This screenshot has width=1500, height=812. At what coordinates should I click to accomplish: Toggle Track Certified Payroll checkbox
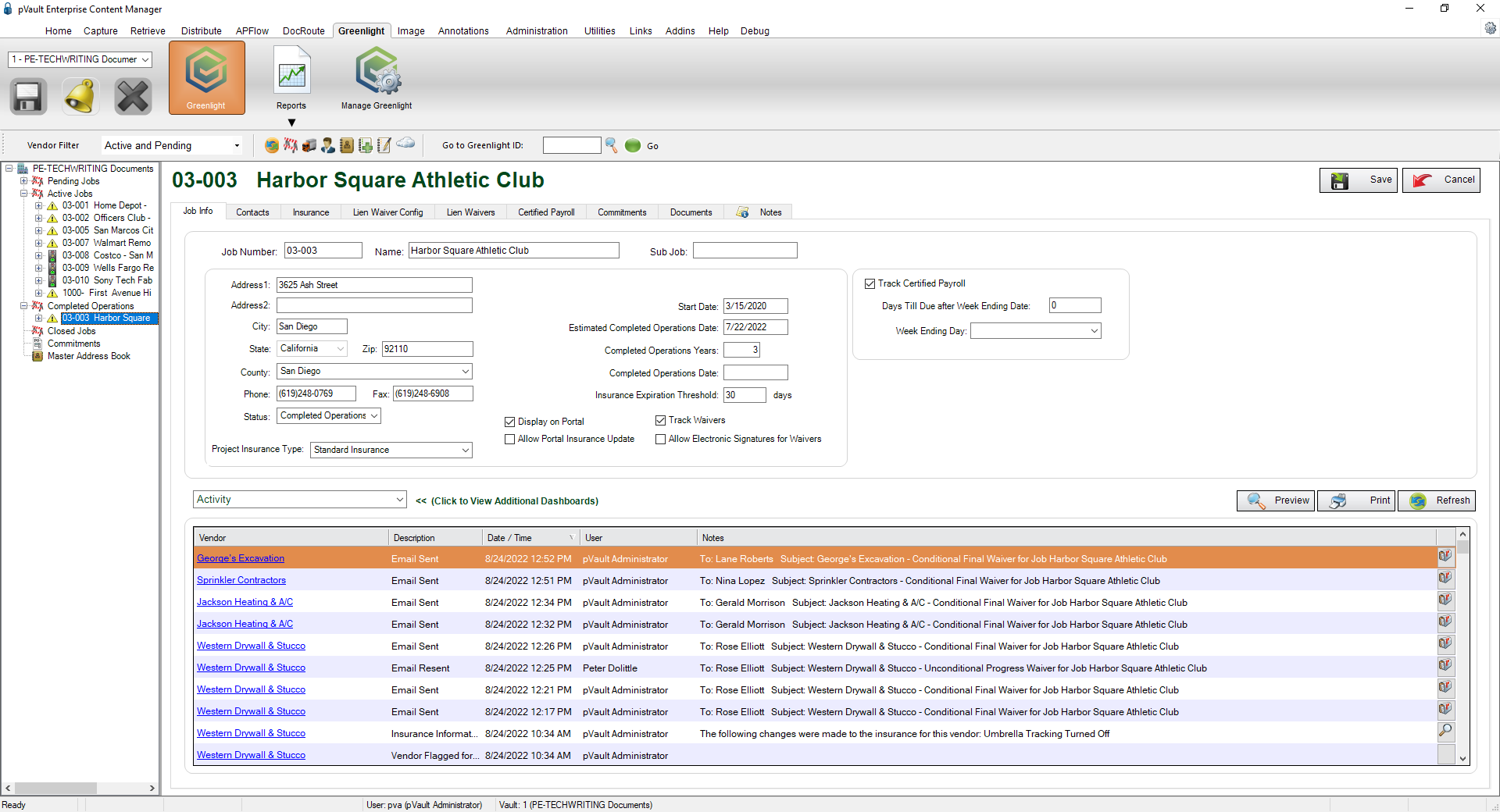tap(870, 284)
